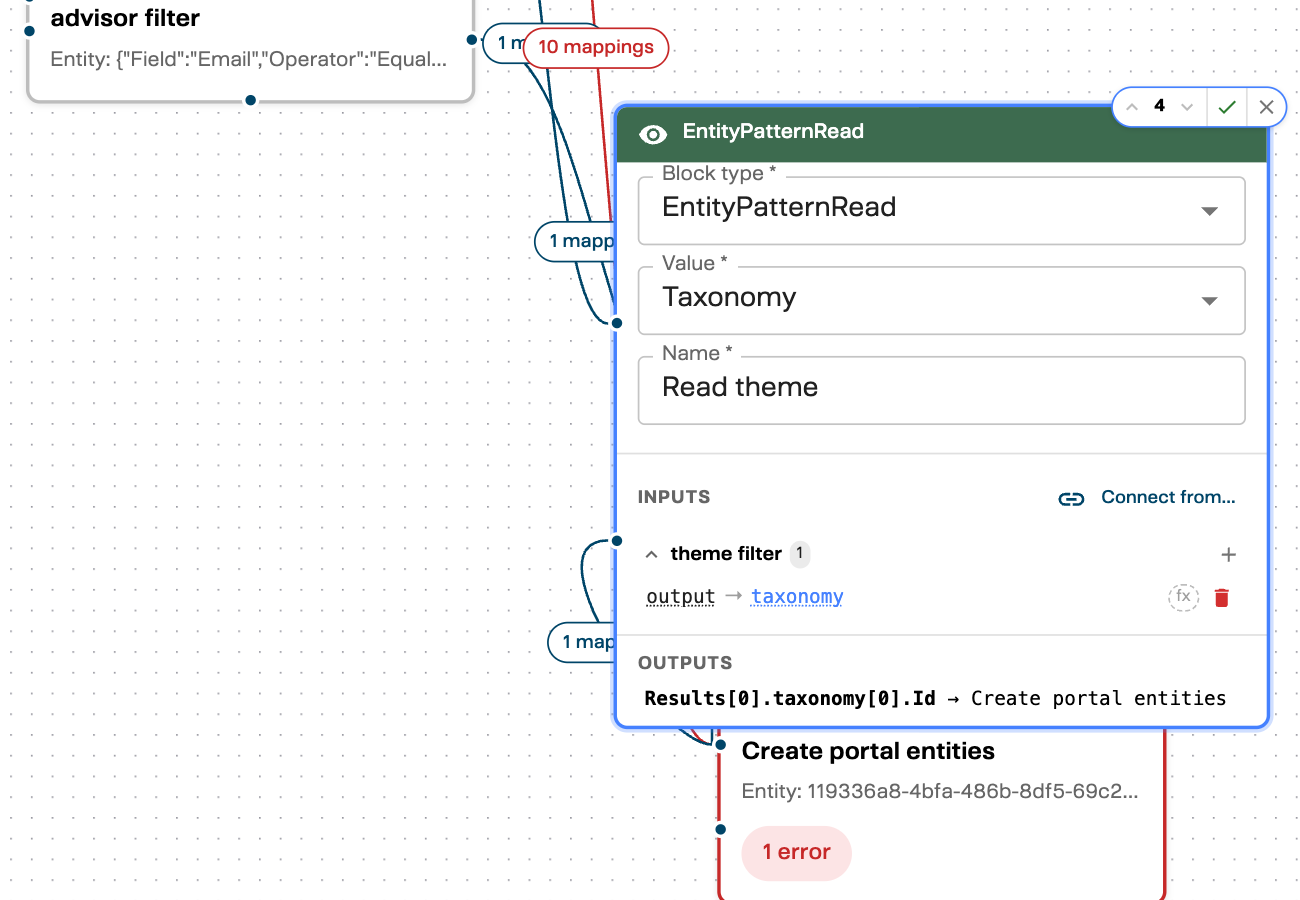This screenshot has width=1300, height=900.
Task: Select the Create portal entities node
Action: [x=866, y=751]
